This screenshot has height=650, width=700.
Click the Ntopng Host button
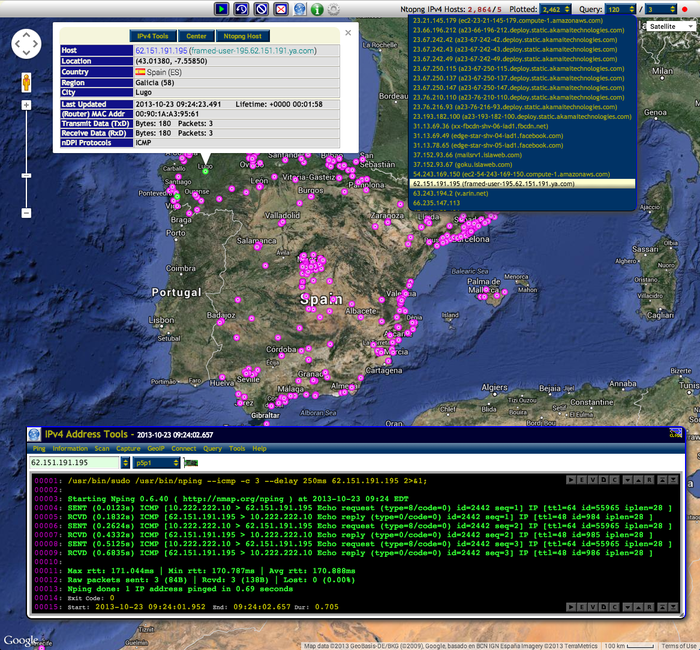pyautogui.click(x=242, y=35)
